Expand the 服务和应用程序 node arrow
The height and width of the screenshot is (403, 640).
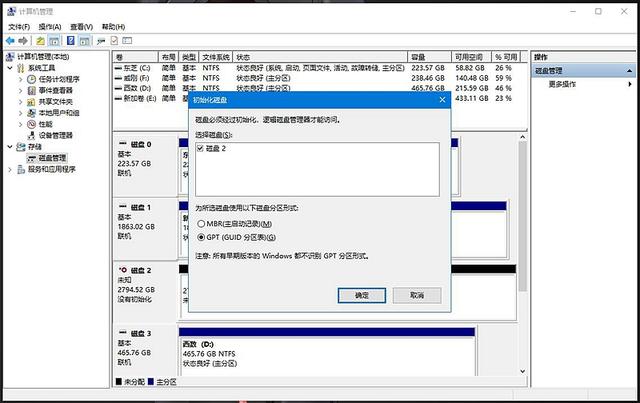point(10,169)
